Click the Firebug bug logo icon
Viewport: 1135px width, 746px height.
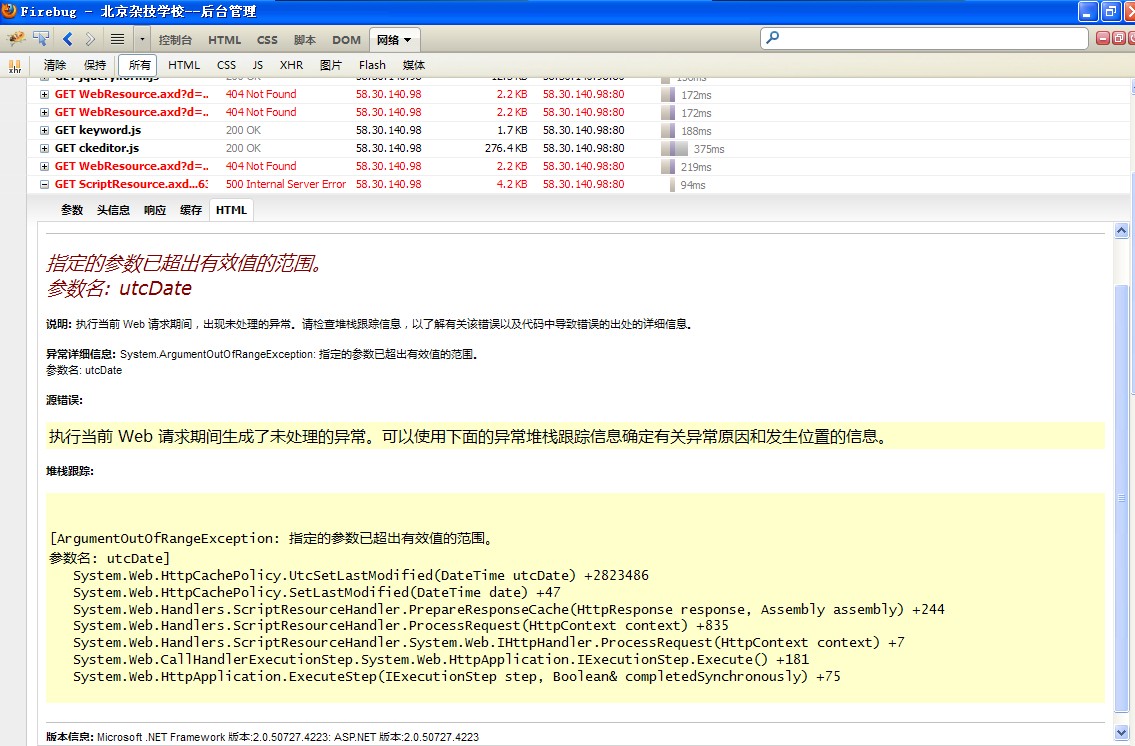pyautogui.click(x=15, y=39)
